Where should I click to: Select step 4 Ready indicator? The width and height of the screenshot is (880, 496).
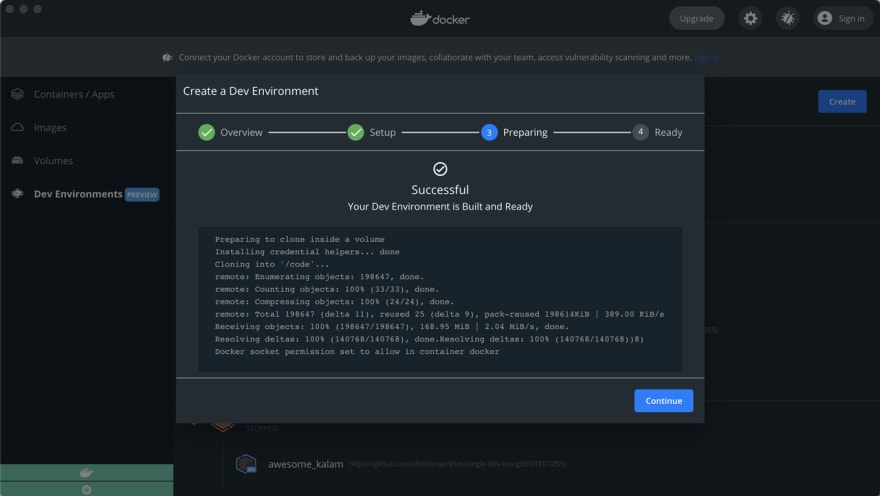[640, 132]
